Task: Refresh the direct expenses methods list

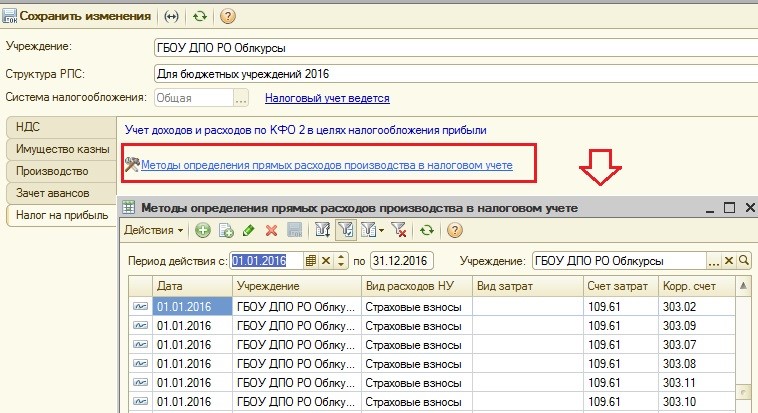Action: (428, 230)
